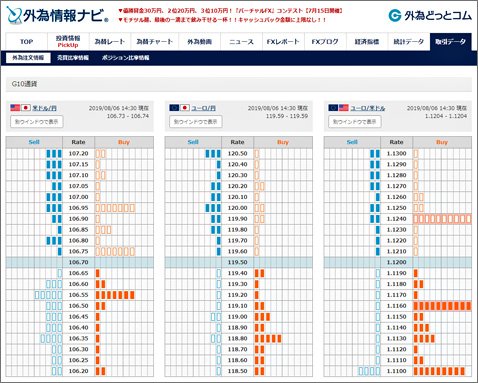Click the 106.20 rate cell
Image resolution: width=478 pixels, height=383 pixels.
[x=78, y=371]
